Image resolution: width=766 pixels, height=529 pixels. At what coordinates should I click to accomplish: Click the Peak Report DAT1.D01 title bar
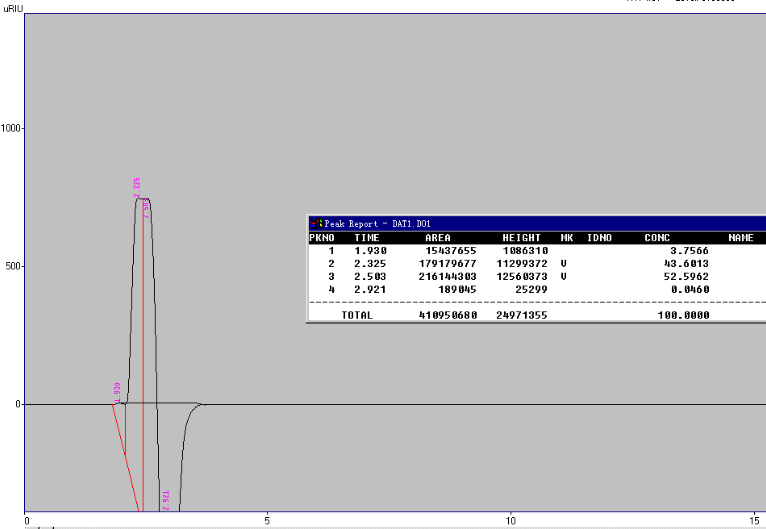point(537,224)
